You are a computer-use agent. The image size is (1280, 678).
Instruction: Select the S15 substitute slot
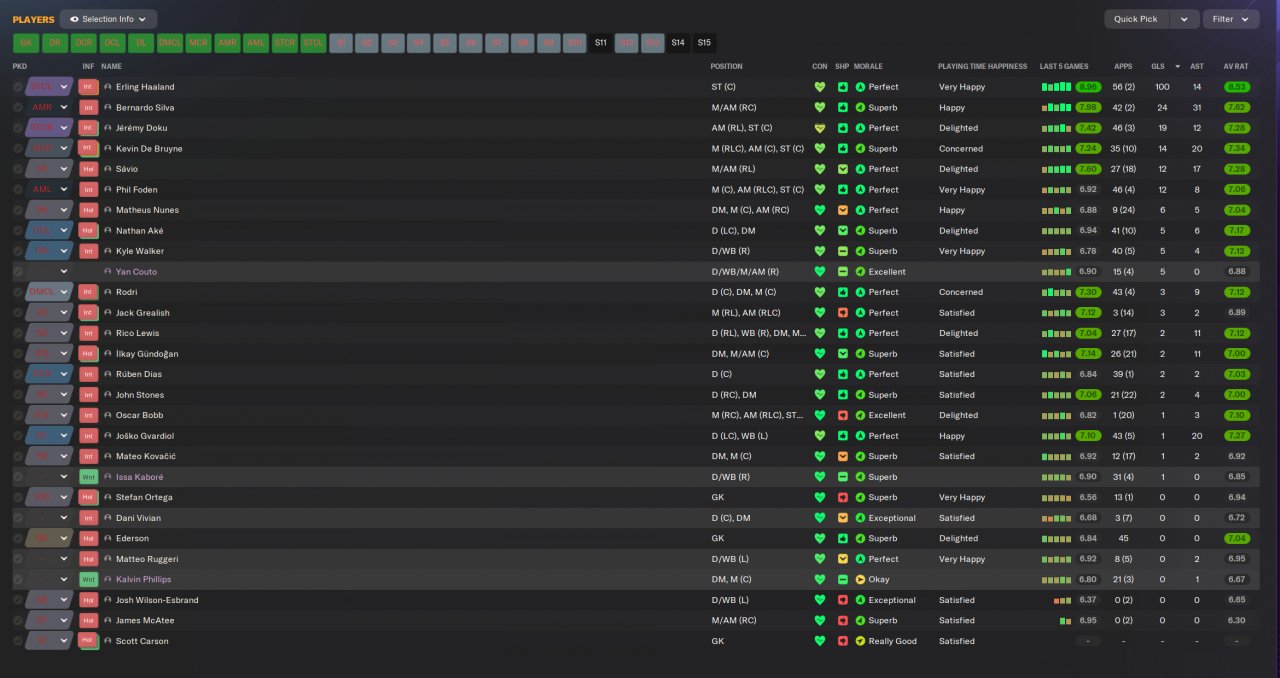pos(704,43)
